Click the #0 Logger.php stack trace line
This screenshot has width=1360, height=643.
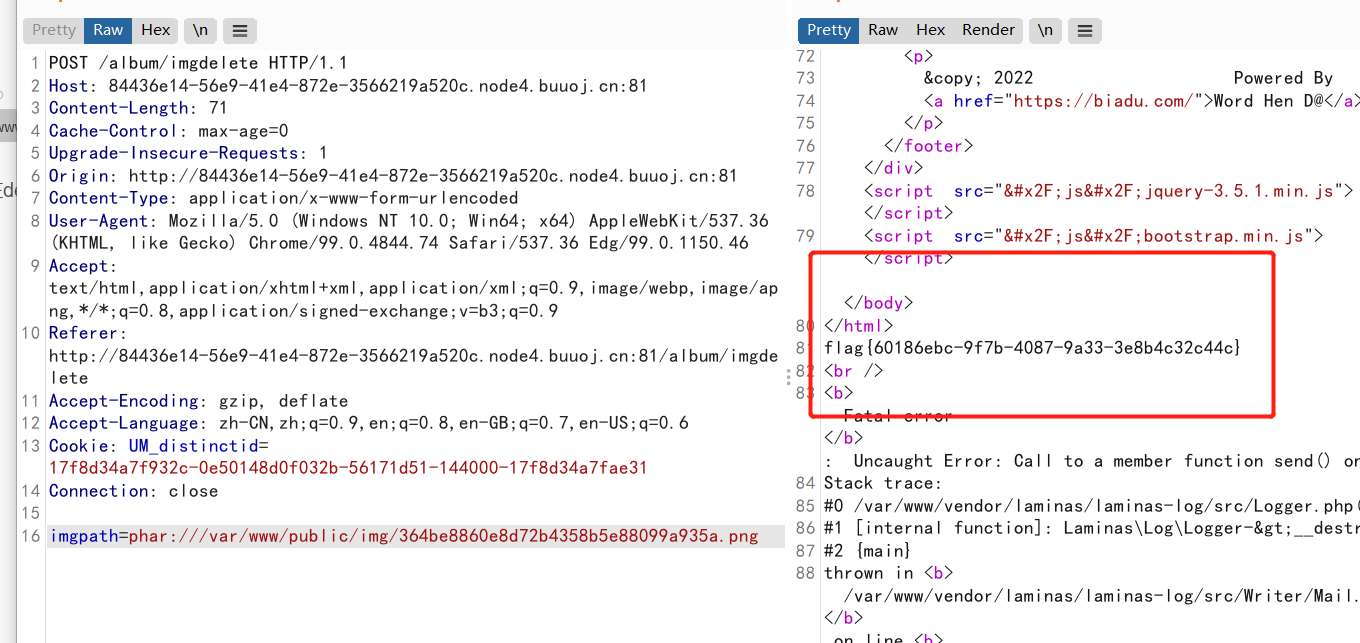(1092, 506)
